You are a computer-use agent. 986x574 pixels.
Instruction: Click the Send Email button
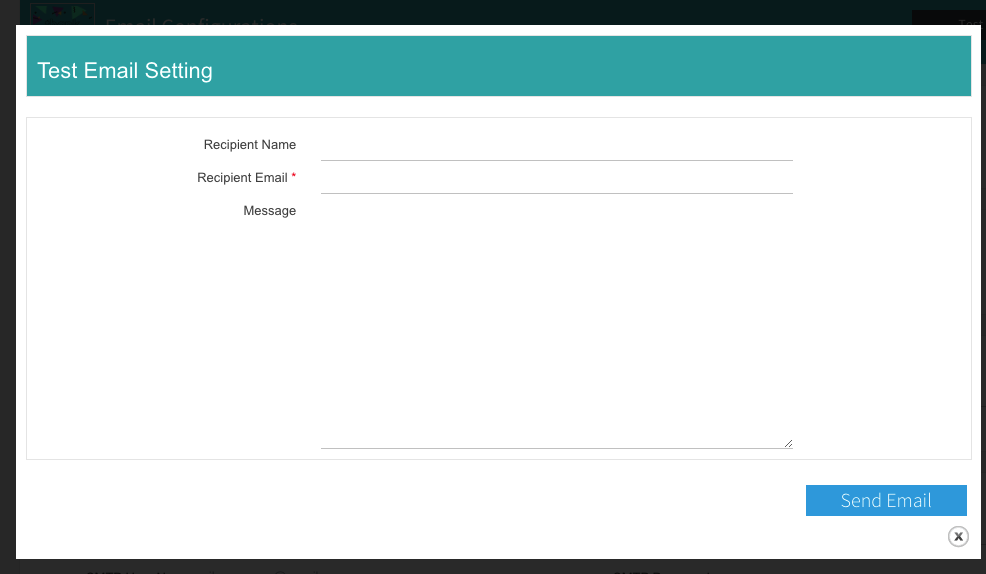(x=886, y=500)
